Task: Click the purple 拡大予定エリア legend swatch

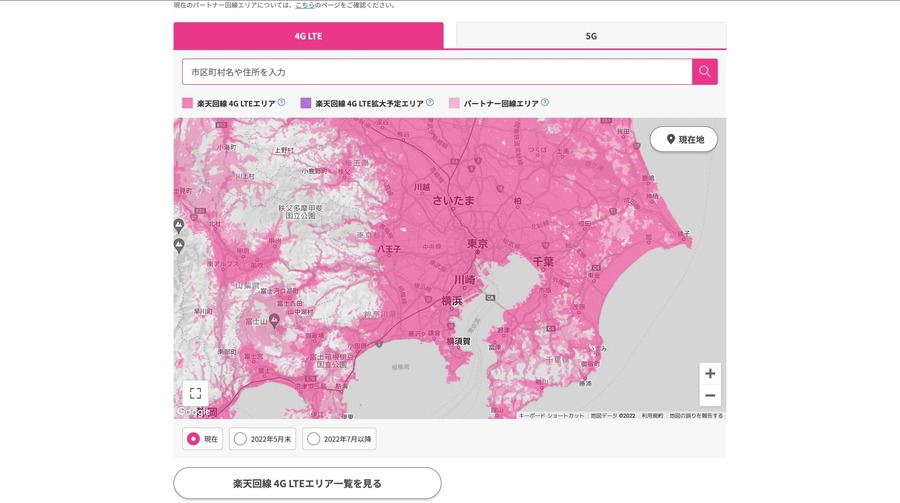Action: click(306, 103)
